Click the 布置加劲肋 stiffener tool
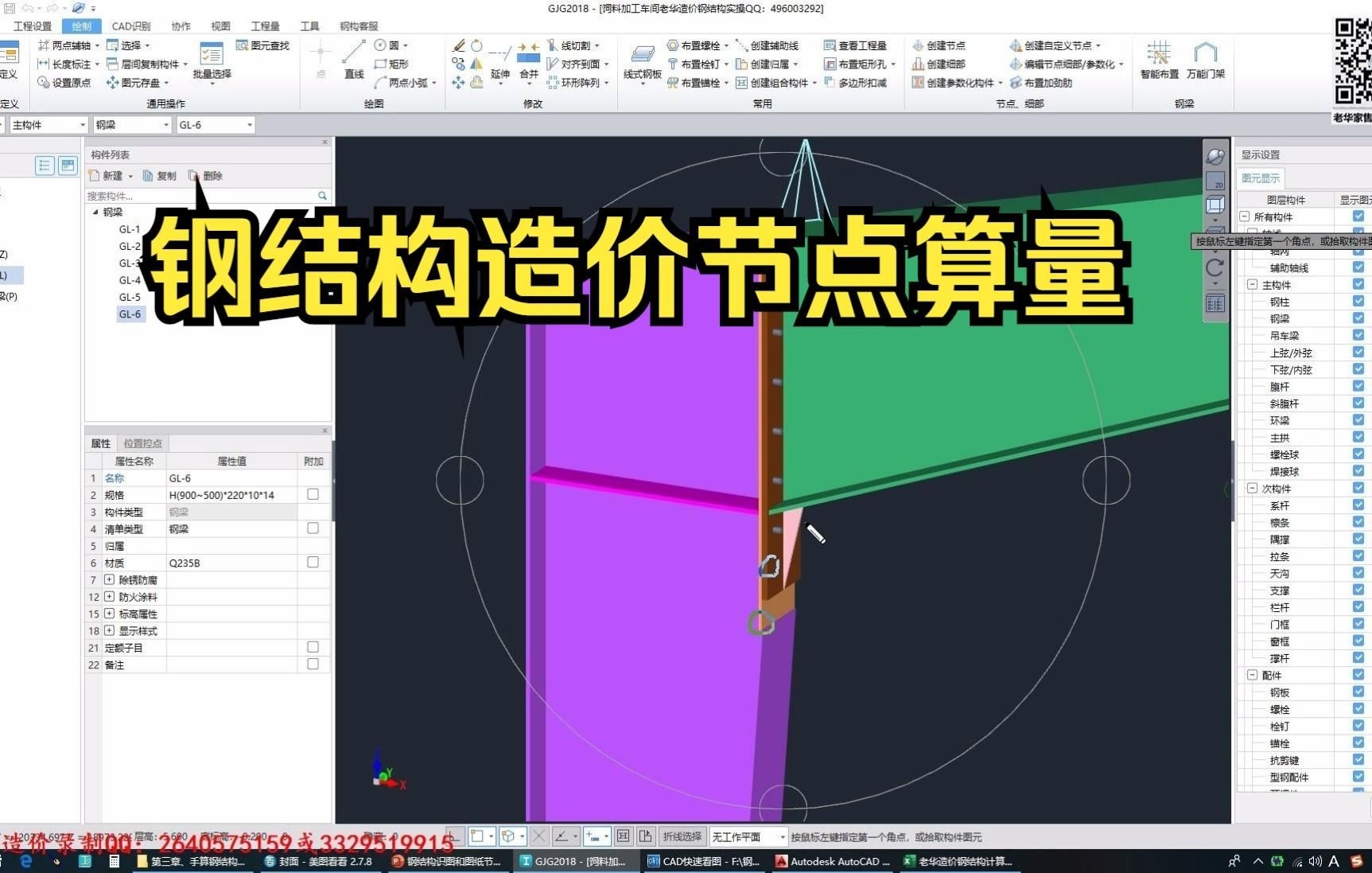Image resolution: width=1372 pixels, height=873 pixels. [1041, 83]
